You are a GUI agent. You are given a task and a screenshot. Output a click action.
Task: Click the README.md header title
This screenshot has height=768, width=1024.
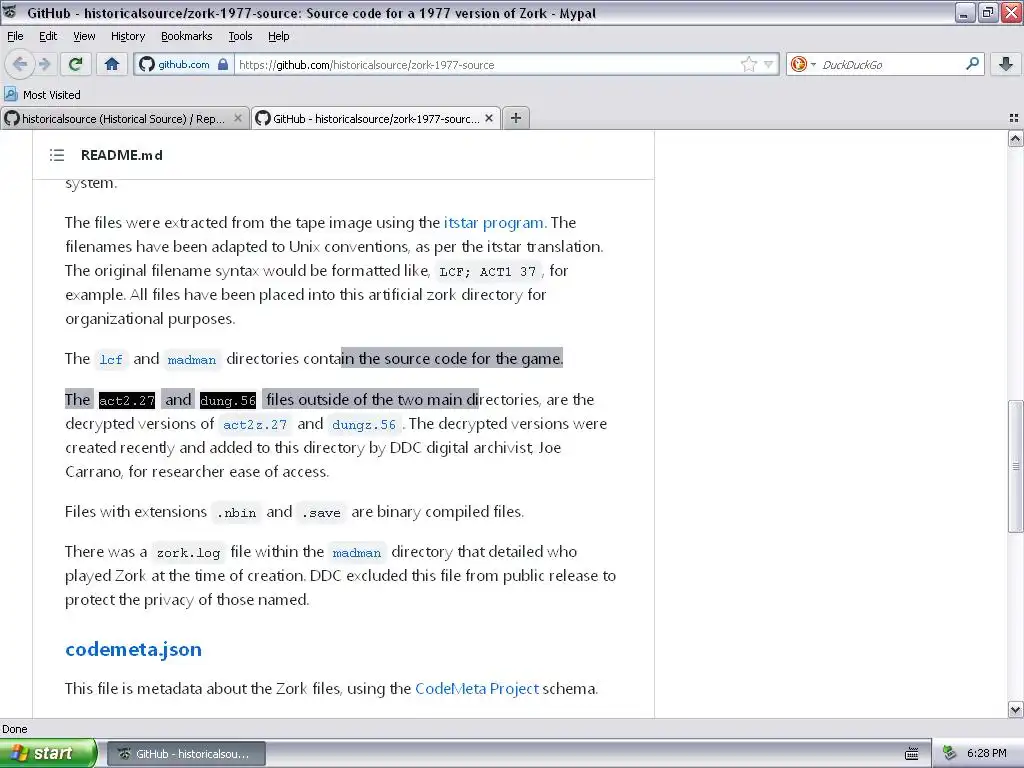coord(121,155)
